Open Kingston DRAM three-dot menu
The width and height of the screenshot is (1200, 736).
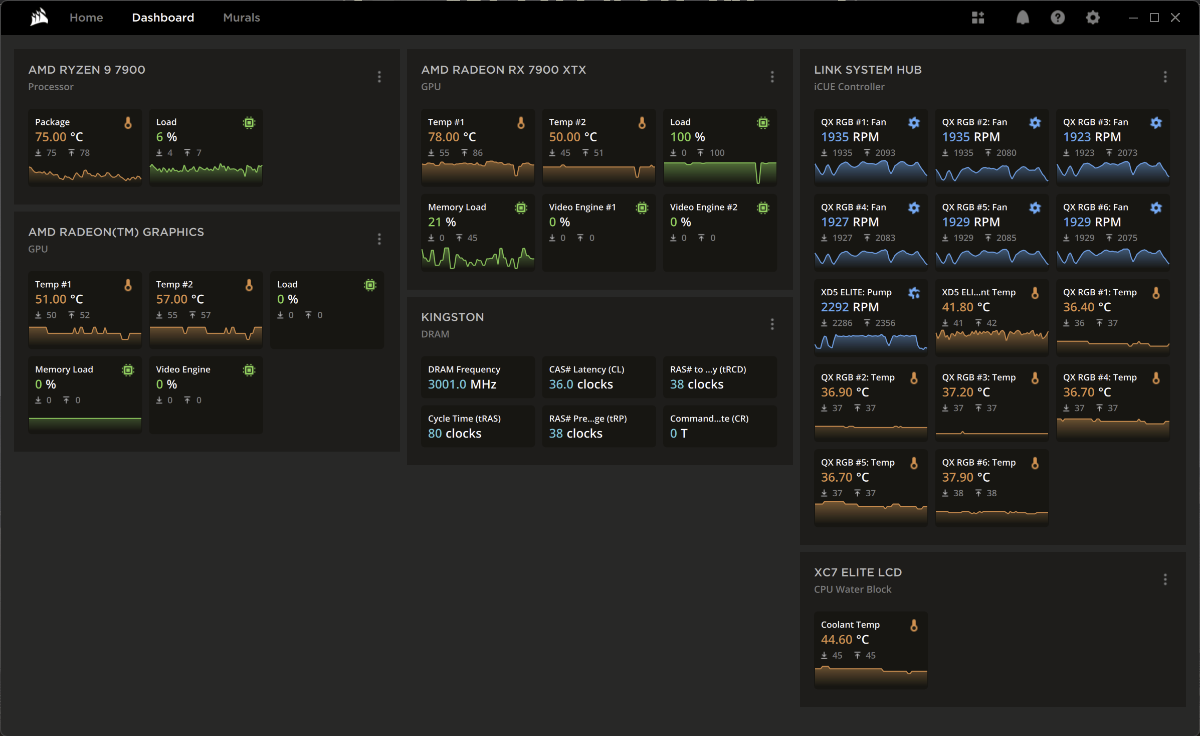[x=772, y=324]
